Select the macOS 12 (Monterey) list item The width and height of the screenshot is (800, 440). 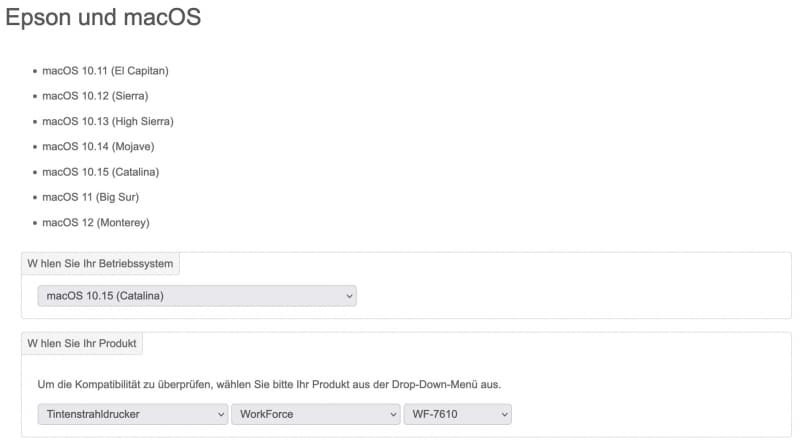tap(96, 223)
